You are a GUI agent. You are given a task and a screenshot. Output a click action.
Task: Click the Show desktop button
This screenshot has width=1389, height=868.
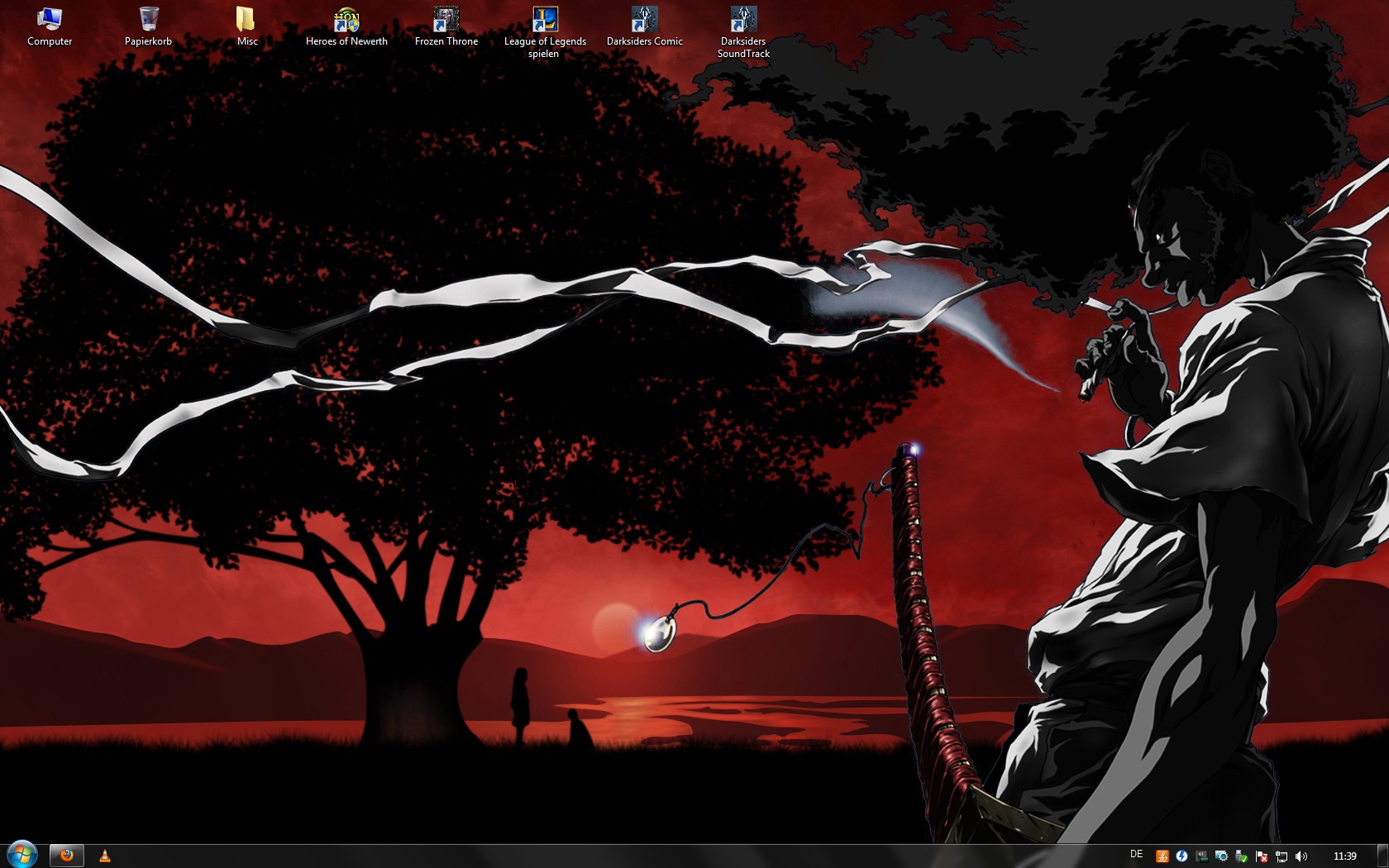point(1383,856)
